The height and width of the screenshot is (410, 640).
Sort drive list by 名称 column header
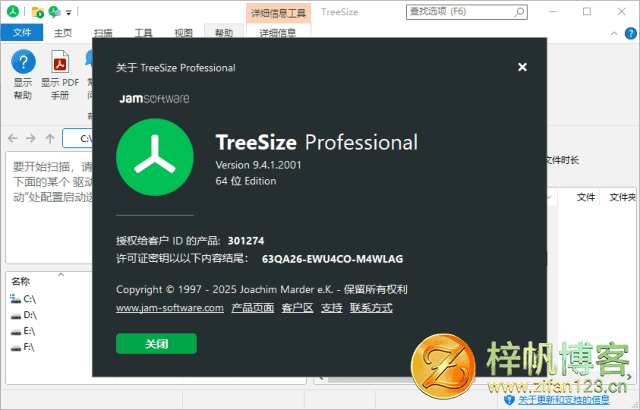20,281
